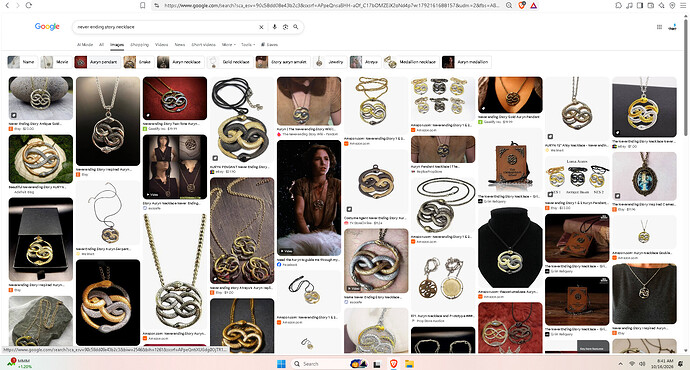
Task: Reload the page with the refresh icon
Action: tap(29, 5)
